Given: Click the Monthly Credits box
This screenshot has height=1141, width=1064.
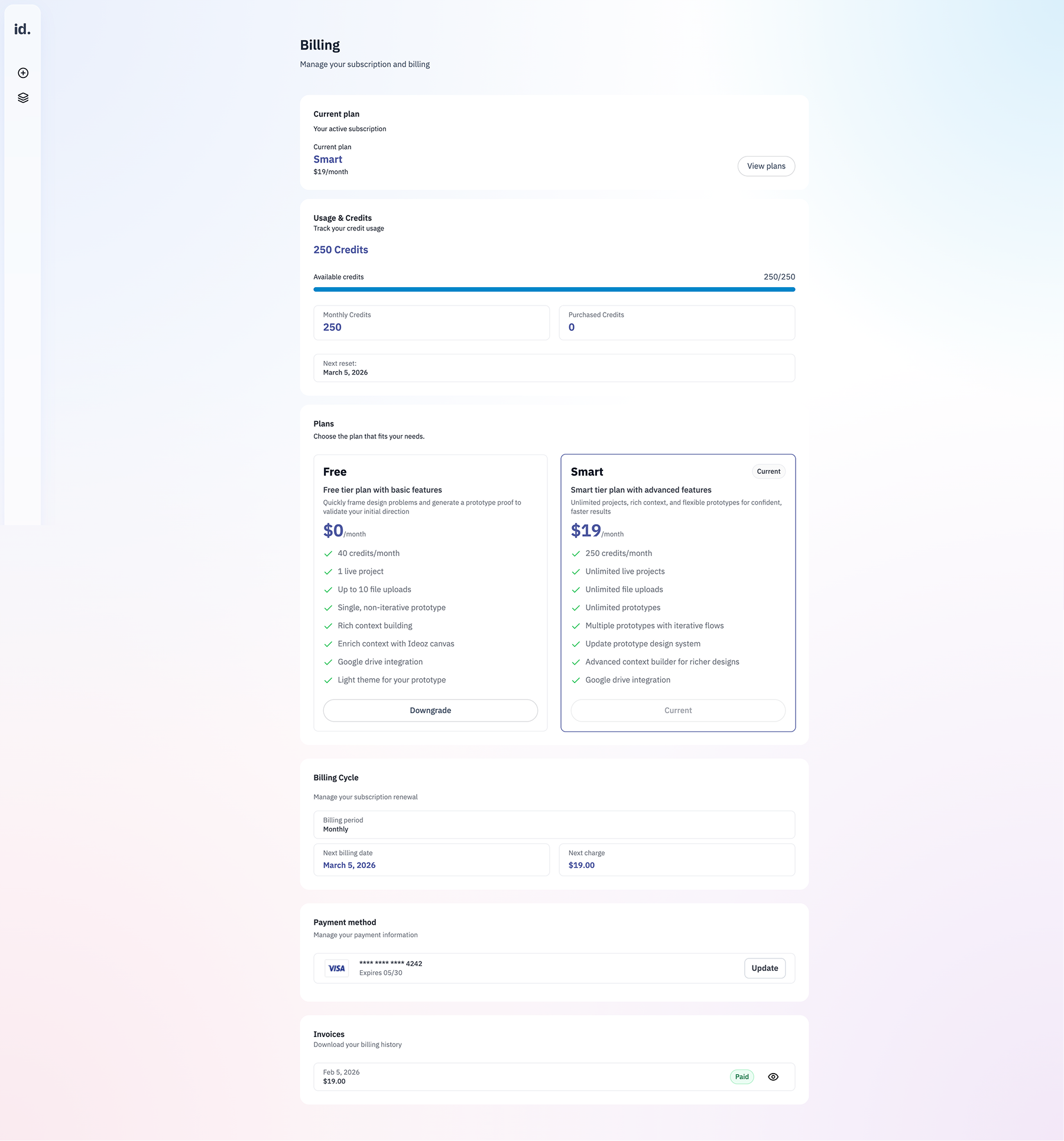Looking at the screenshot, I should click(x=431, y=323).
